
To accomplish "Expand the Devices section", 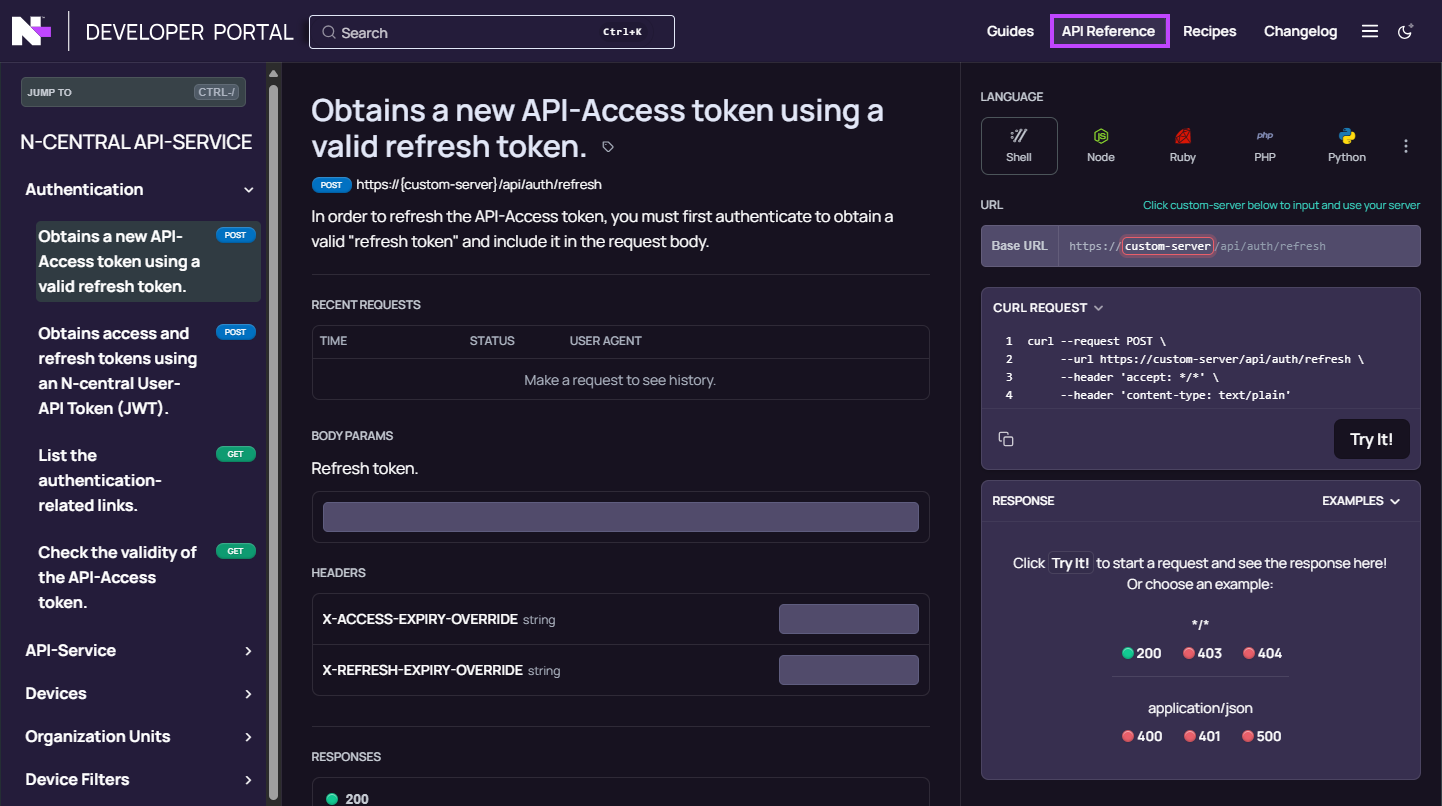I will pos(249,694).
